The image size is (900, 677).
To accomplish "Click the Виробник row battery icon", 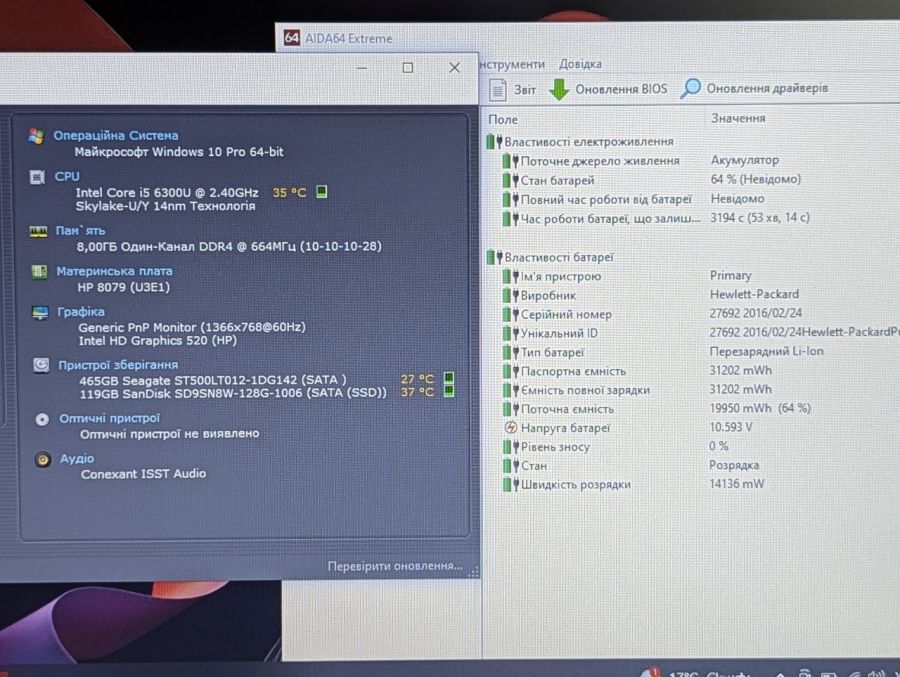I will [510, 295].
